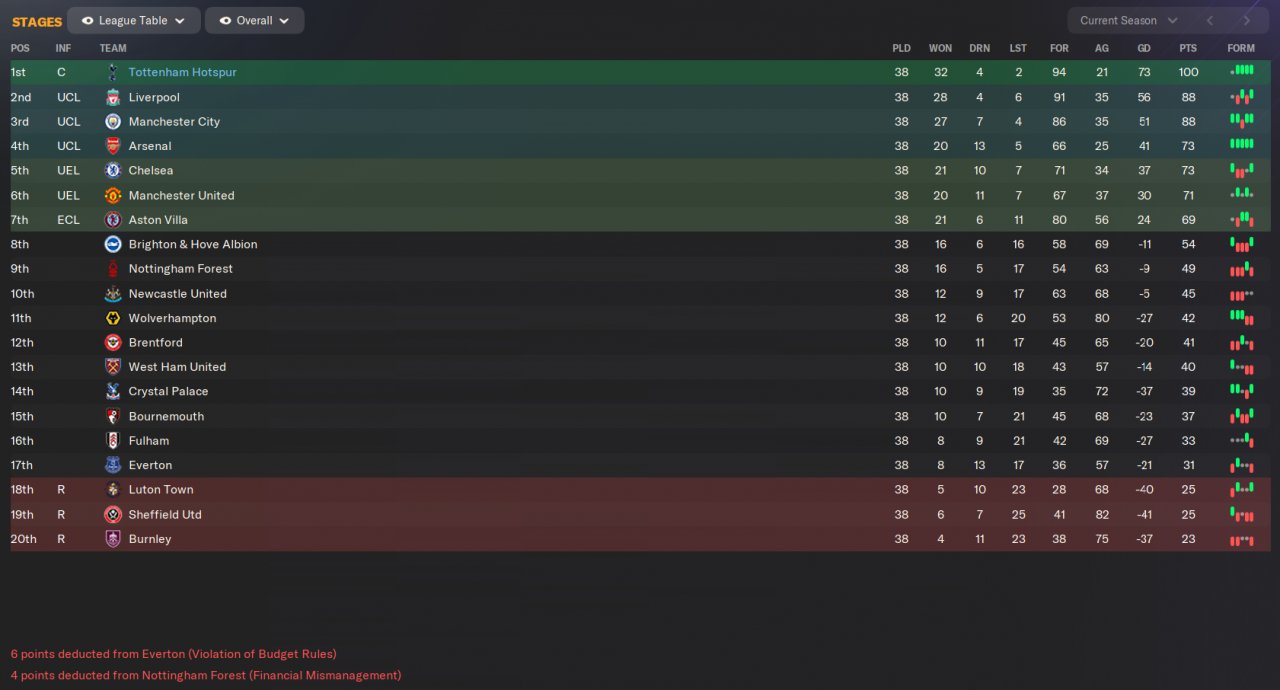1280x690 pixels.
Task: Click the Manchester City badge icon
Action: pyautogui.click(x=113, y=121)
